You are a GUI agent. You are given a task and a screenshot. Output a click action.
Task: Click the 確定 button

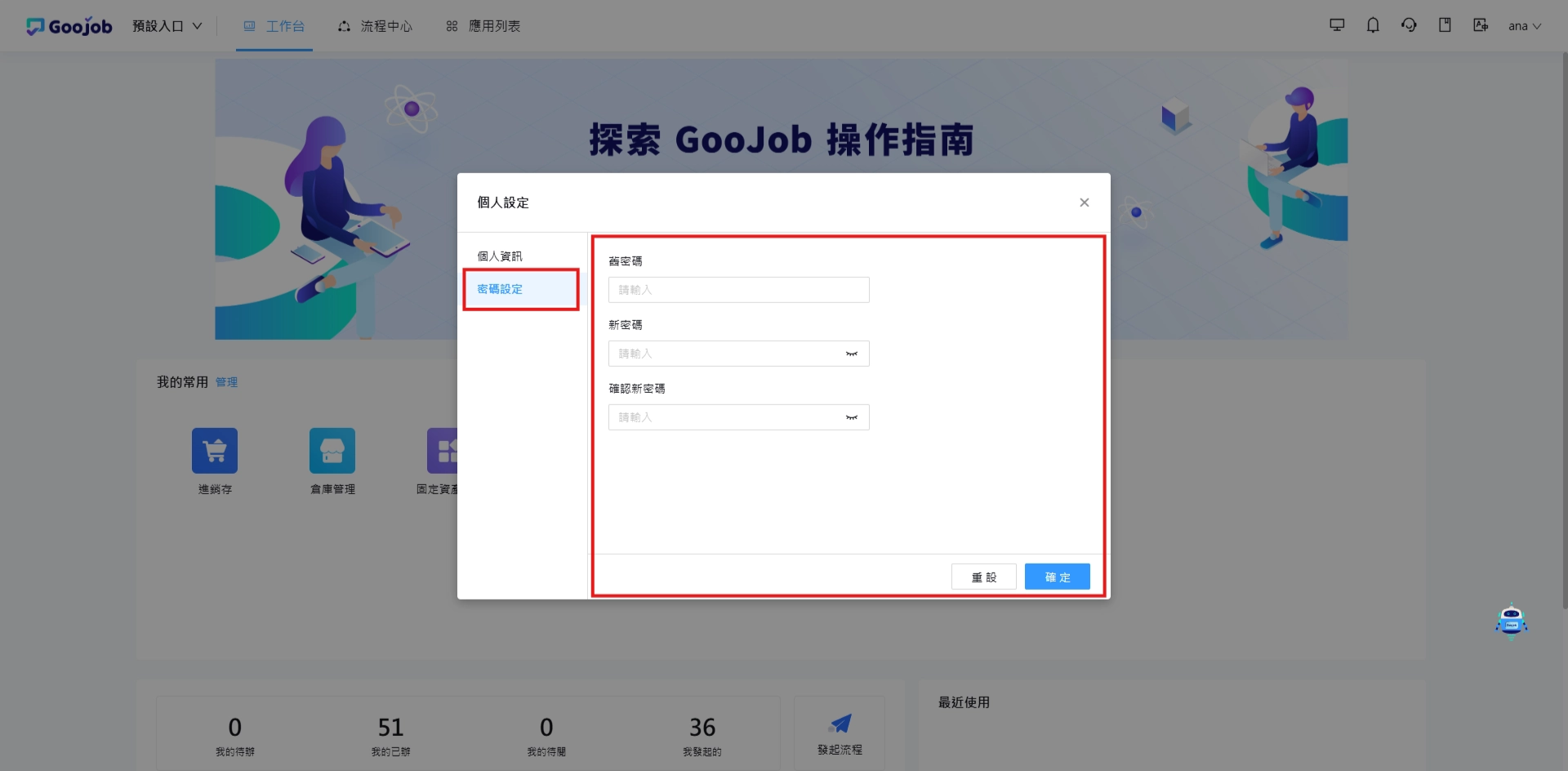tap(1058, 577)
